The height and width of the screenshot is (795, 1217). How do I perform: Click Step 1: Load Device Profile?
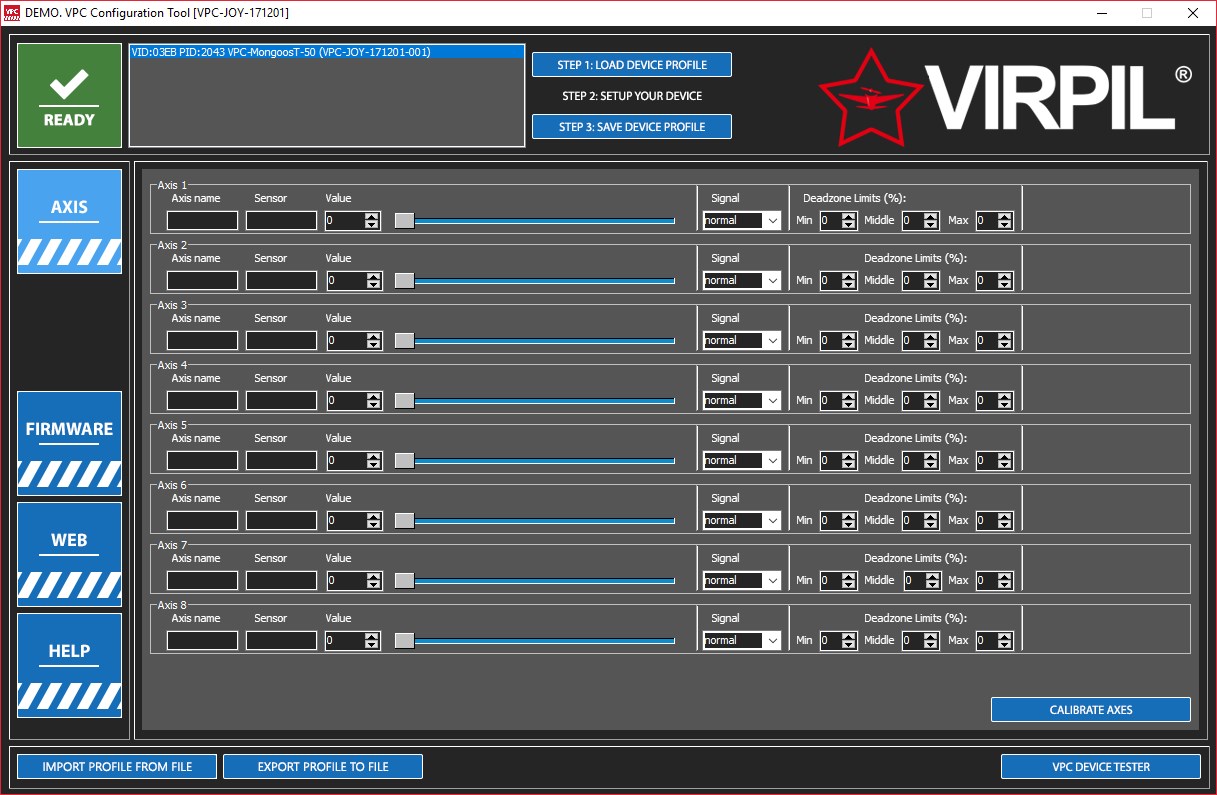[x=632, y=65]
